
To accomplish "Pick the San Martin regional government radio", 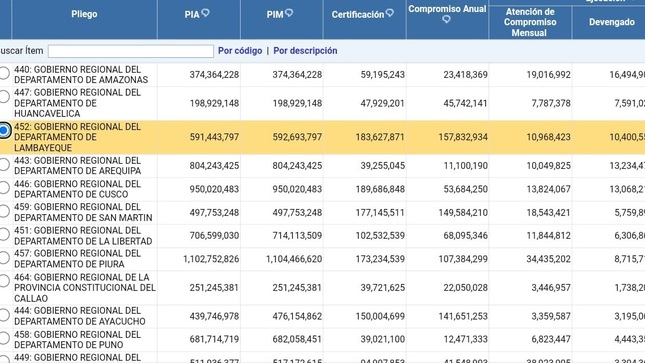I will coord(4,211).
